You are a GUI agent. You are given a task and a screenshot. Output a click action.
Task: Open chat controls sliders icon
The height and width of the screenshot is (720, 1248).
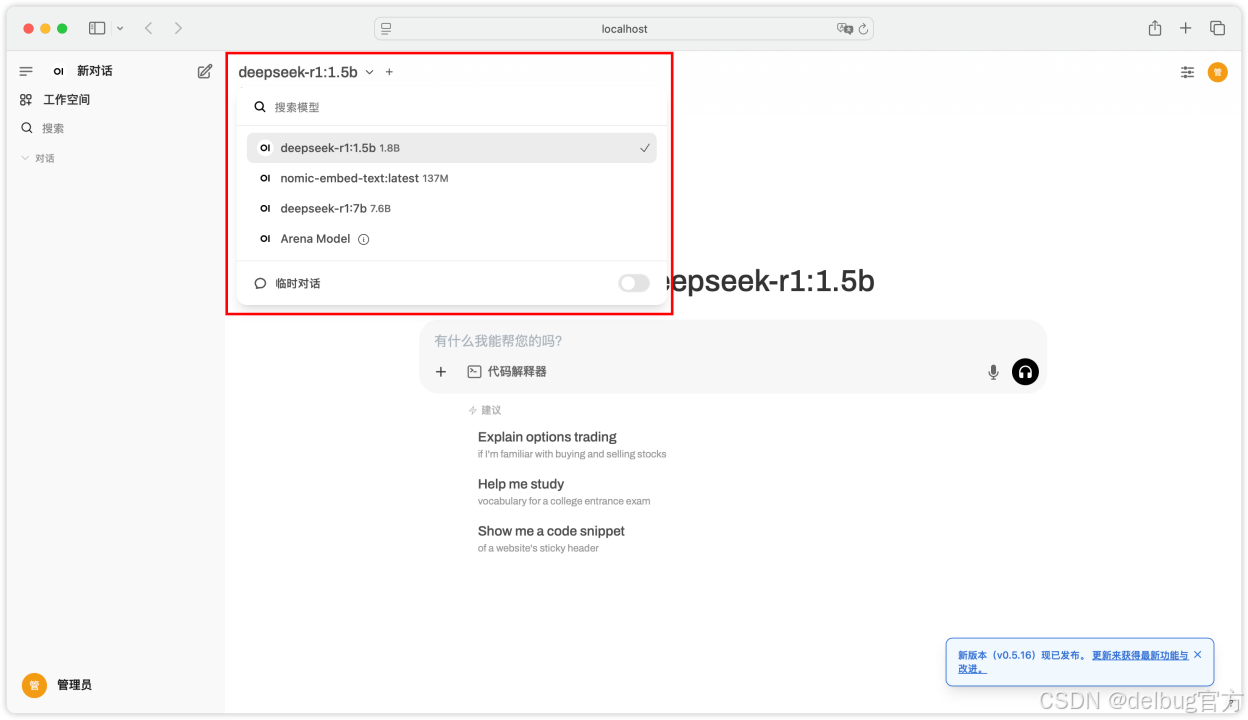(x=1187, y=72)
